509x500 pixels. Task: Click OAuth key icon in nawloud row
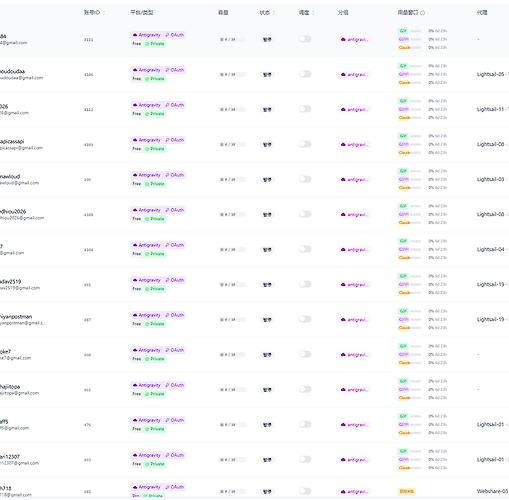click(167, 175)
